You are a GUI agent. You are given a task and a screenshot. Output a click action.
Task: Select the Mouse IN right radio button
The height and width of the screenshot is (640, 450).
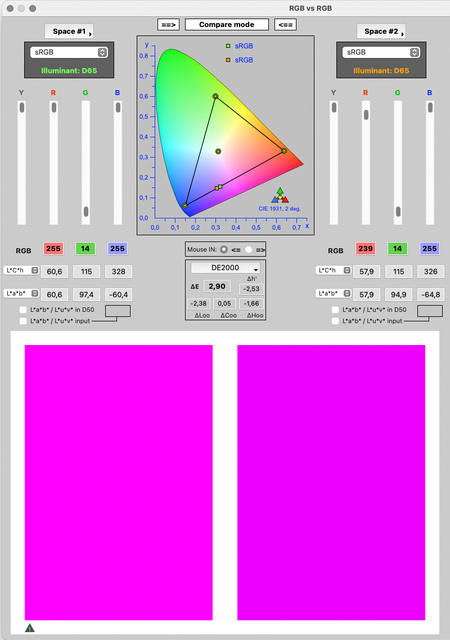point(248,249)
